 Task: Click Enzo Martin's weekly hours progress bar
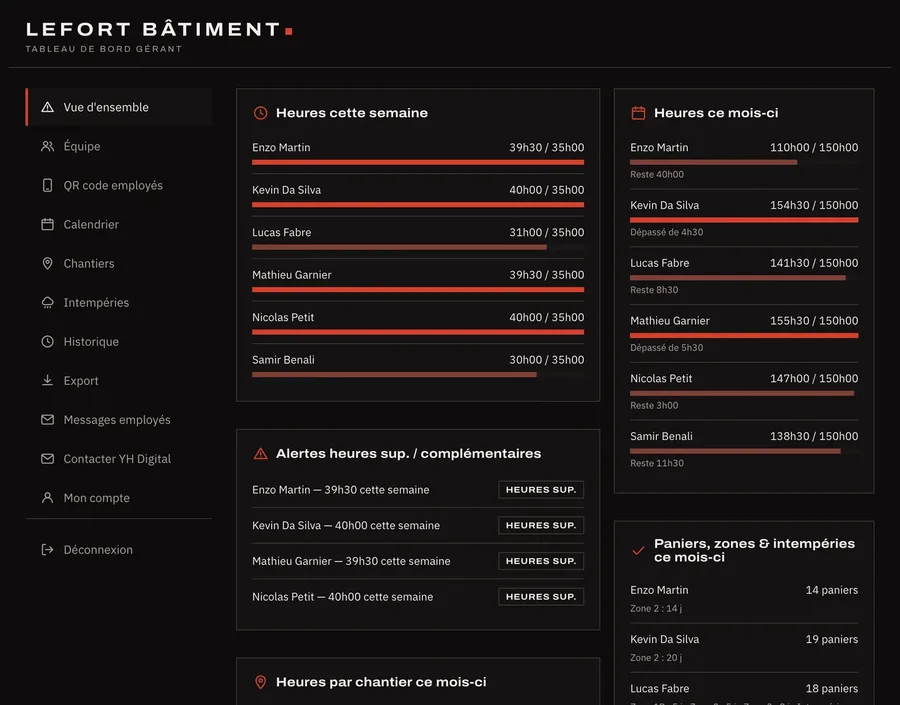pos(418,162)
